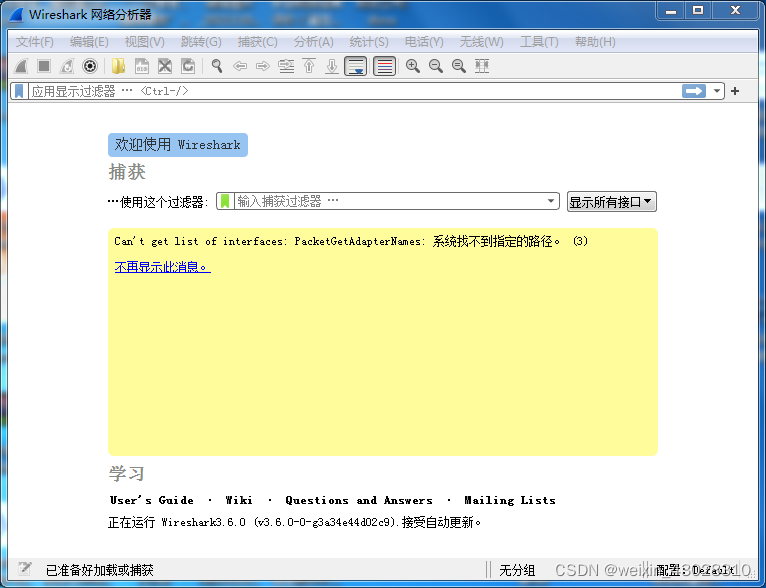Open the 电话(Y) menu
766x588 pixels.
(424, 42)
